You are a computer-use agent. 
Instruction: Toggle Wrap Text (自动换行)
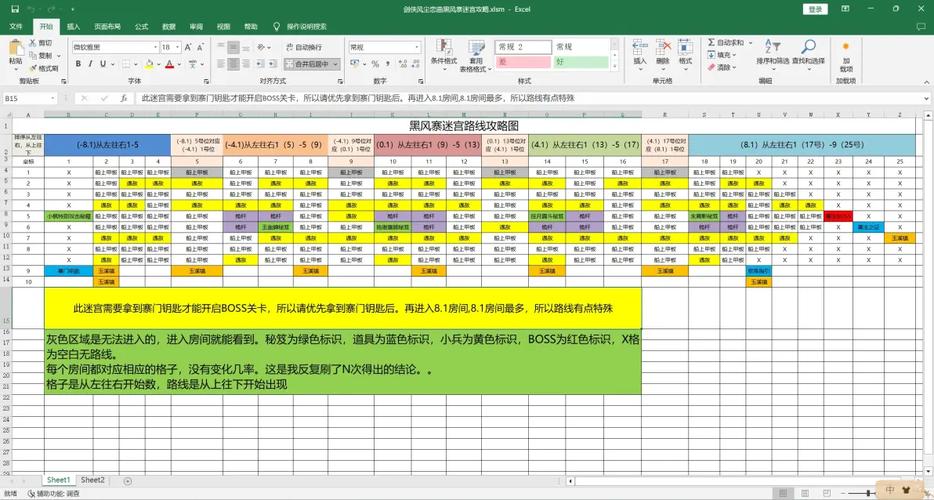point(300,47)
